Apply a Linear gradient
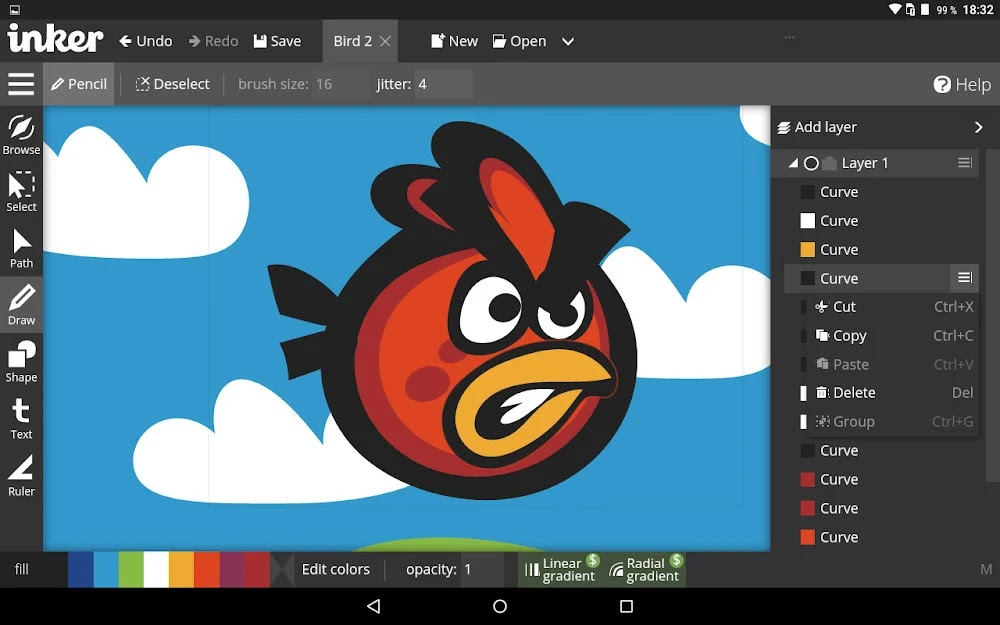 coord(561,570)
